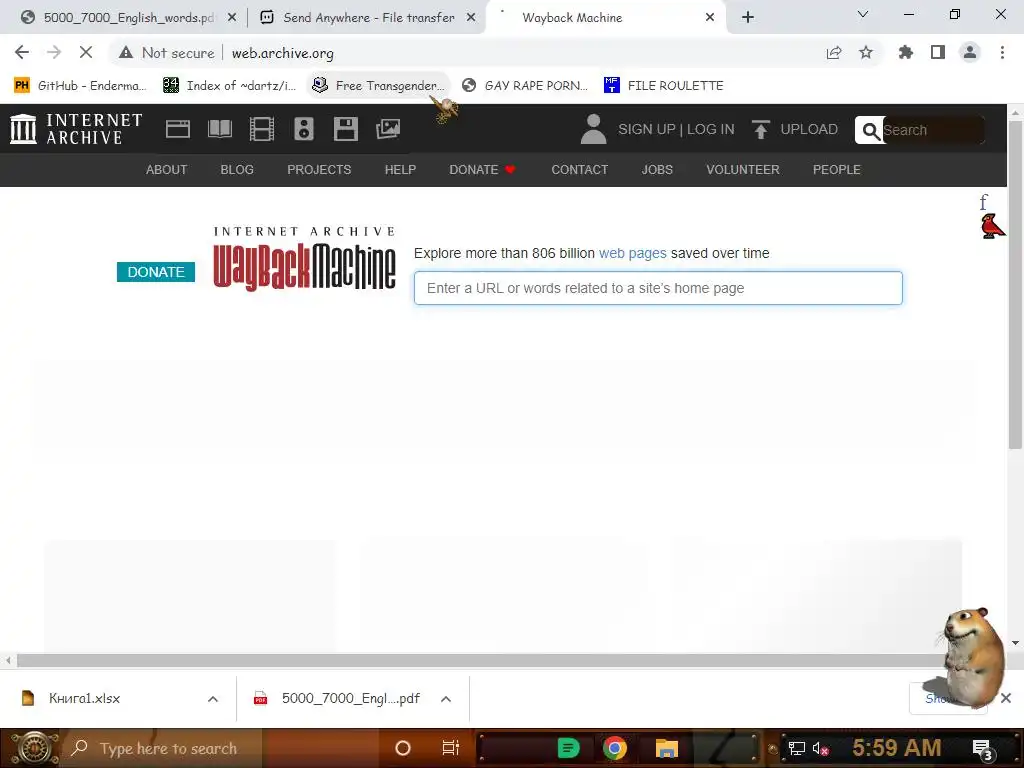Open File Explorer from the taskbar

[666, 748]
